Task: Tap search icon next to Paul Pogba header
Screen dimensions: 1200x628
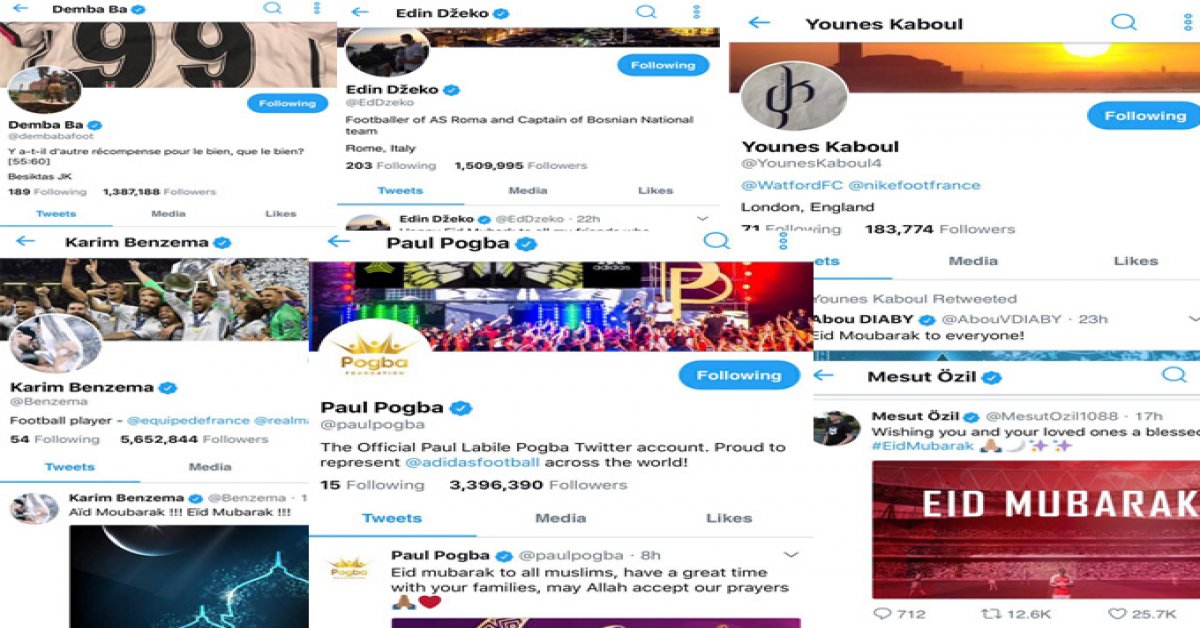Action: (x=716, y=241)
